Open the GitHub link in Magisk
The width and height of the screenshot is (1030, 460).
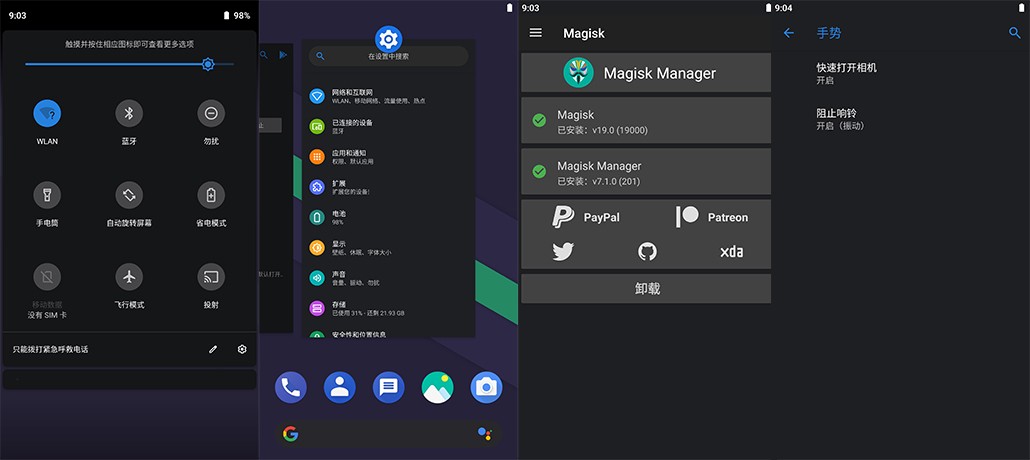[647, 251]
